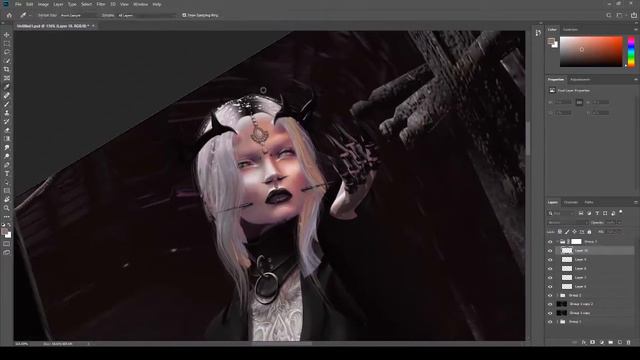This screenshot has height=360, width=640.
Task: Select the Clone Stamp tool
Action: pos(7,113)
